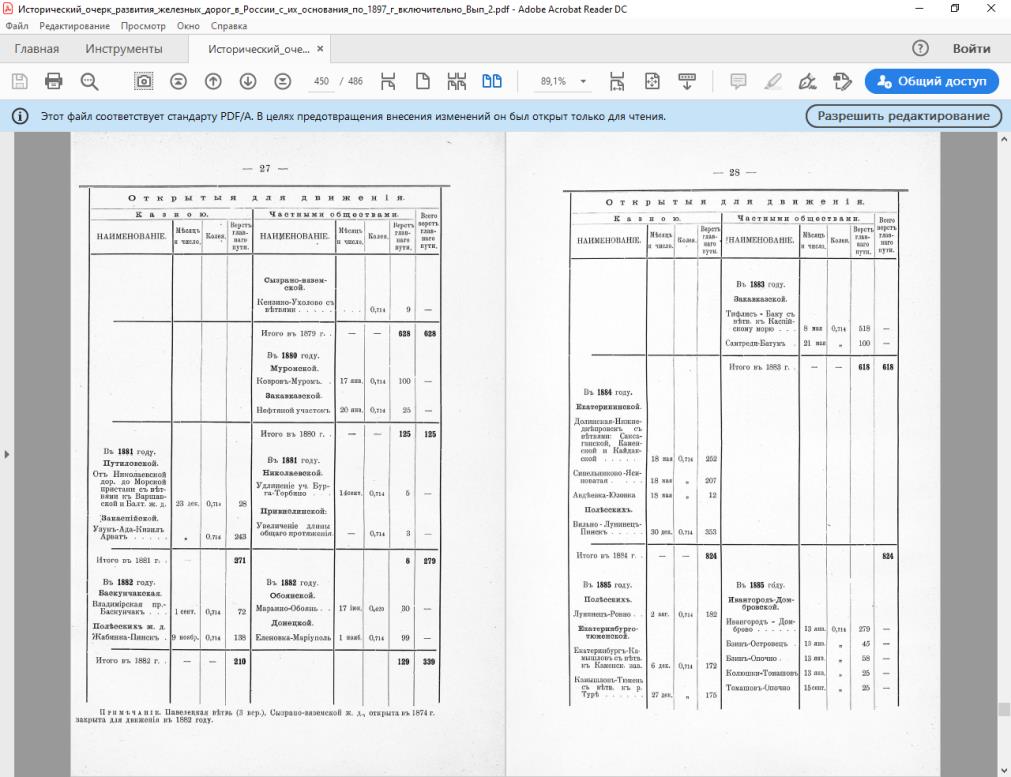This screenshot has width=1011, height=777.
Task: Go to the previous page arrow
Action: coord(213,82)
